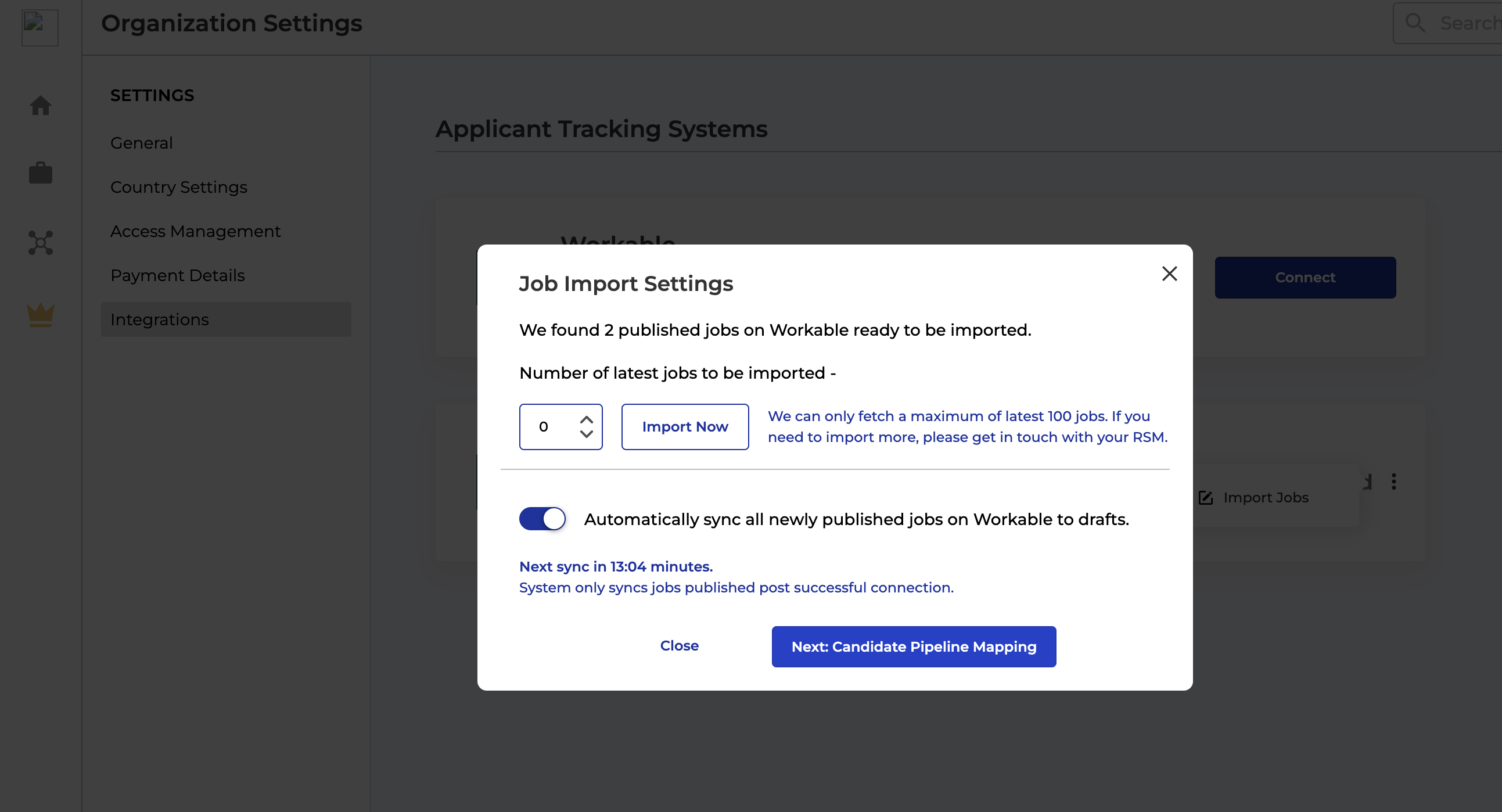Select the briefcase jobs icon in sidebar
Image resolution: width=1502 pixels, height=812 pixels.
tap(40, 173)
